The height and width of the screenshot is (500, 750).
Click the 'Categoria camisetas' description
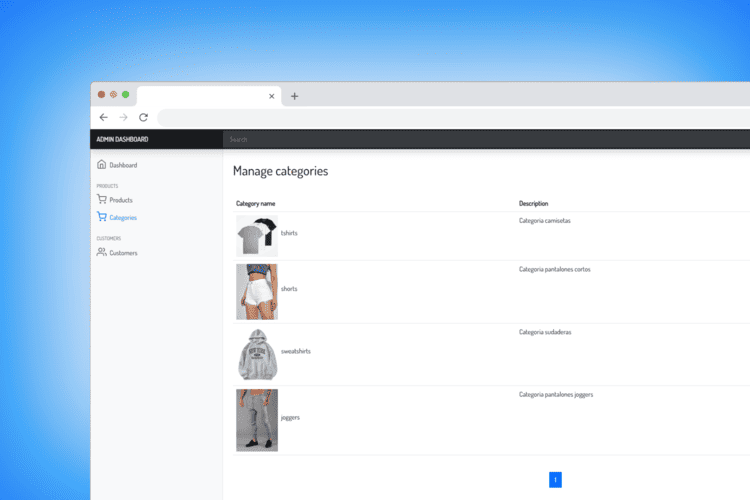(x=545, y=221)
